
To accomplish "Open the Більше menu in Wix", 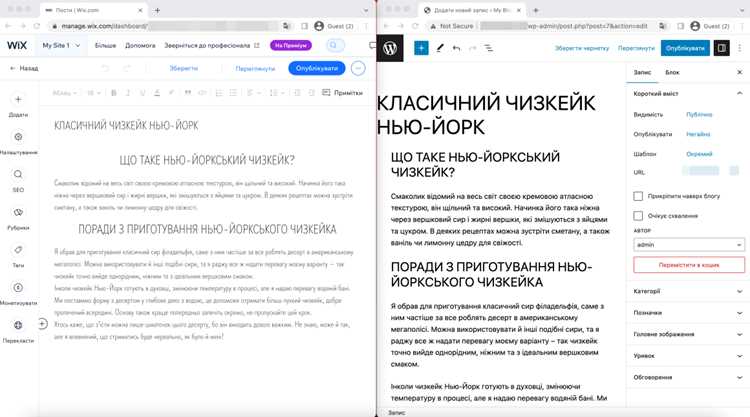I will pos(105,45).
